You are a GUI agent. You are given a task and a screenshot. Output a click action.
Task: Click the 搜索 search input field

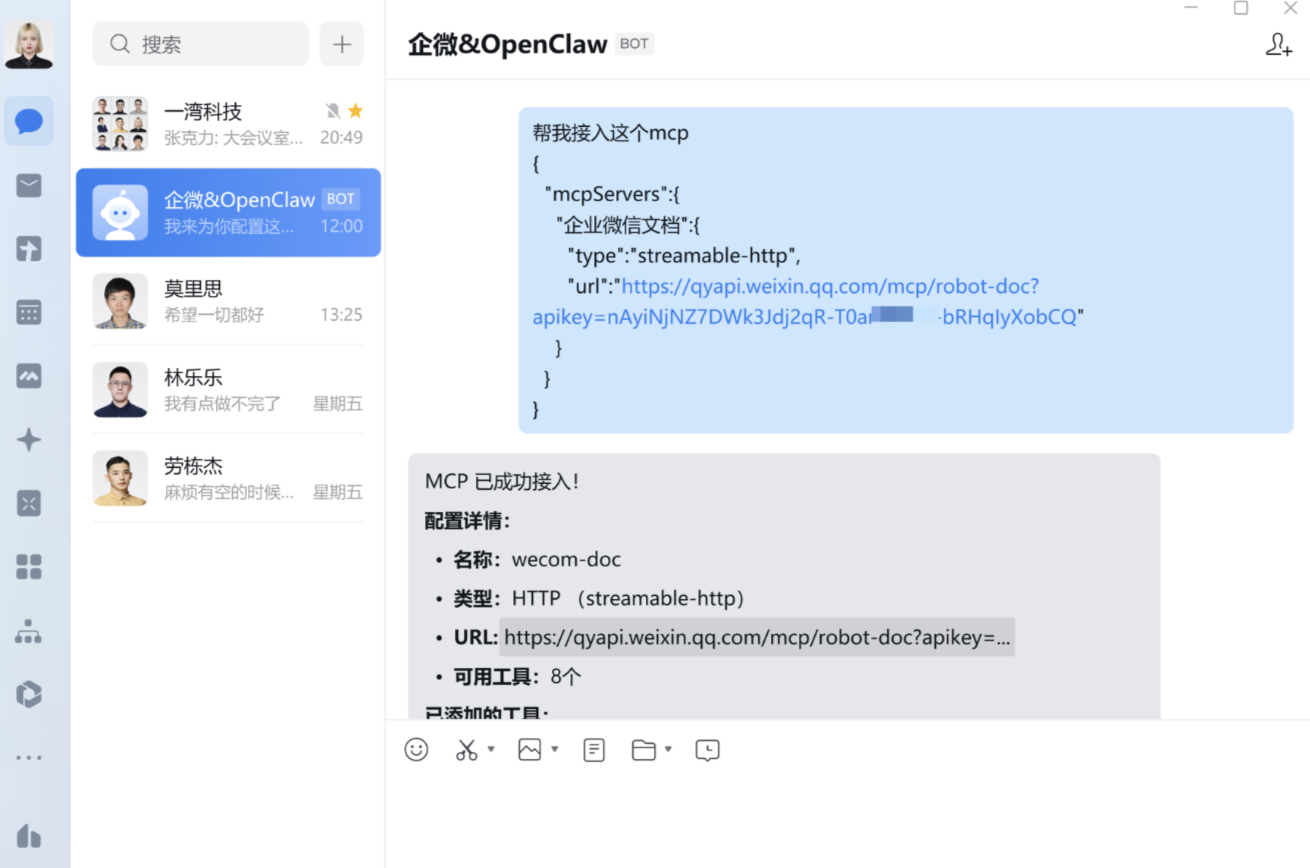pos(200,45)
